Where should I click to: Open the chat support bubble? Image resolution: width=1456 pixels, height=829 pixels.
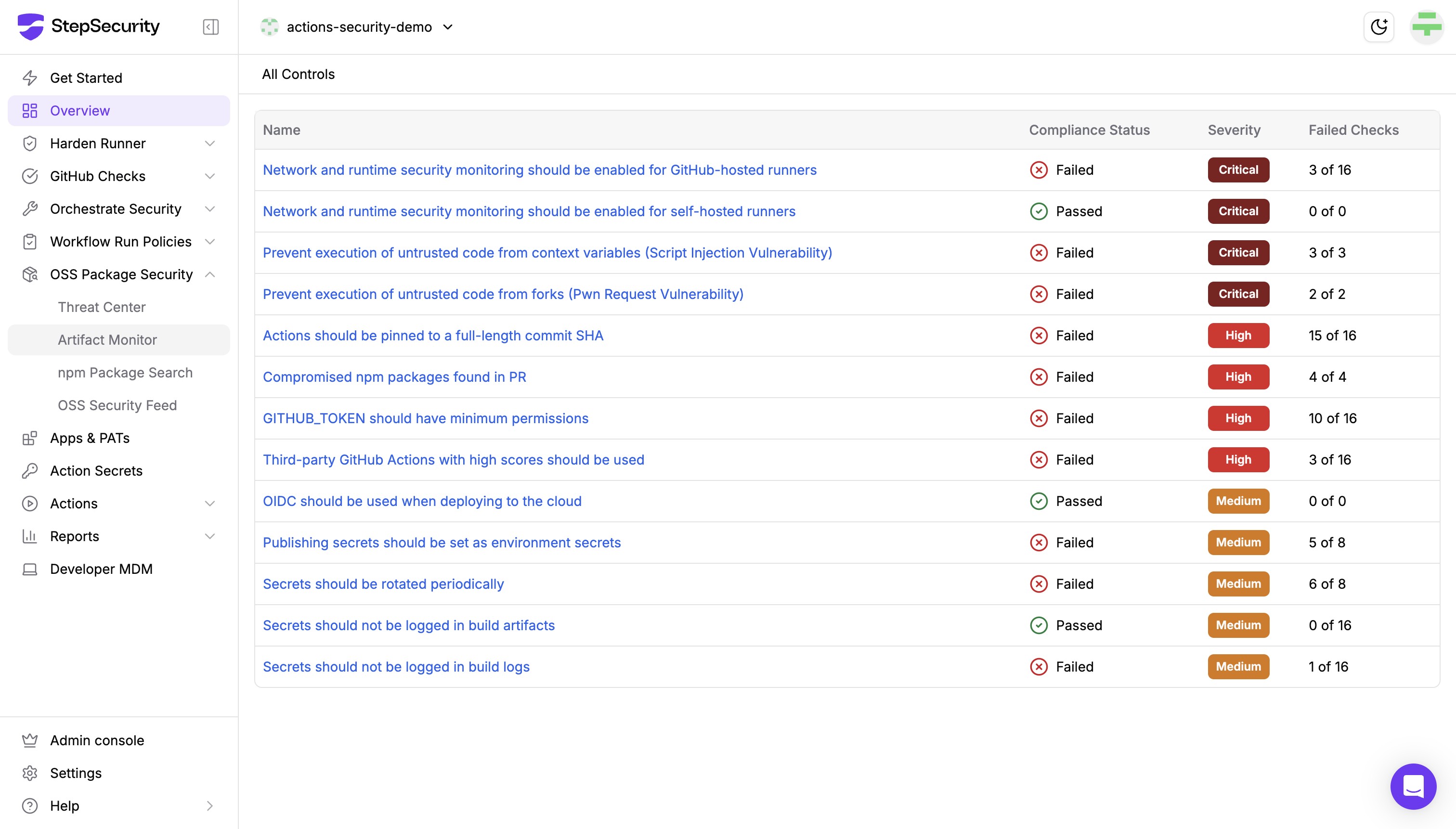1413,786
